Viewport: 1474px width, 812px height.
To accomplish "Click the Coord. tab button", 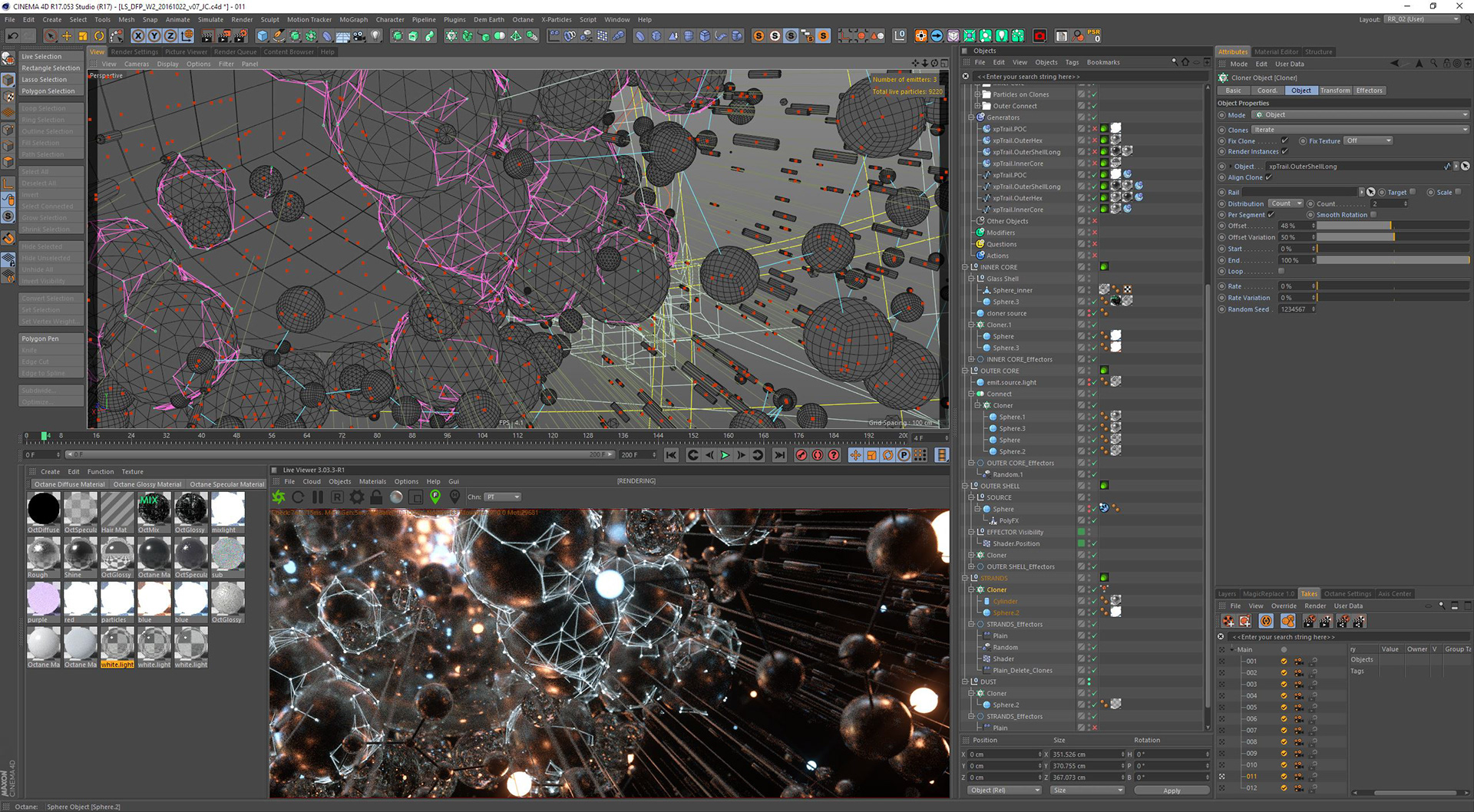I will (x=1267, y=91).
